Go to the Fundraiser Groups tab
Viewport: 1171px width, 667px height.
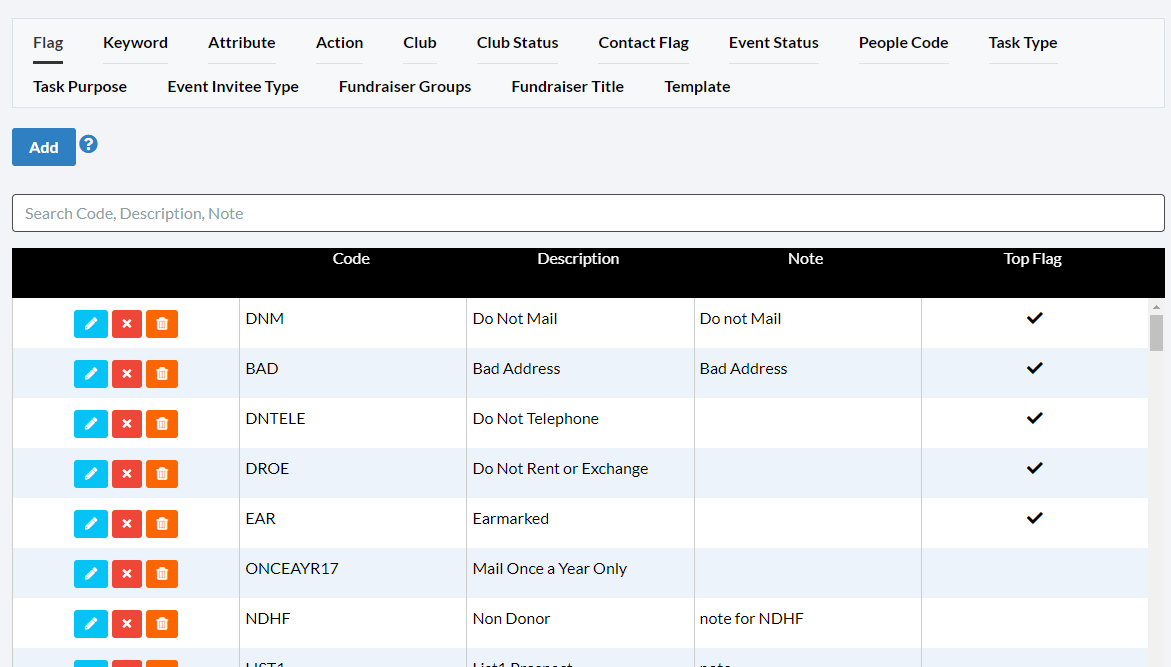pyautogui.click(x=405, y=87)
